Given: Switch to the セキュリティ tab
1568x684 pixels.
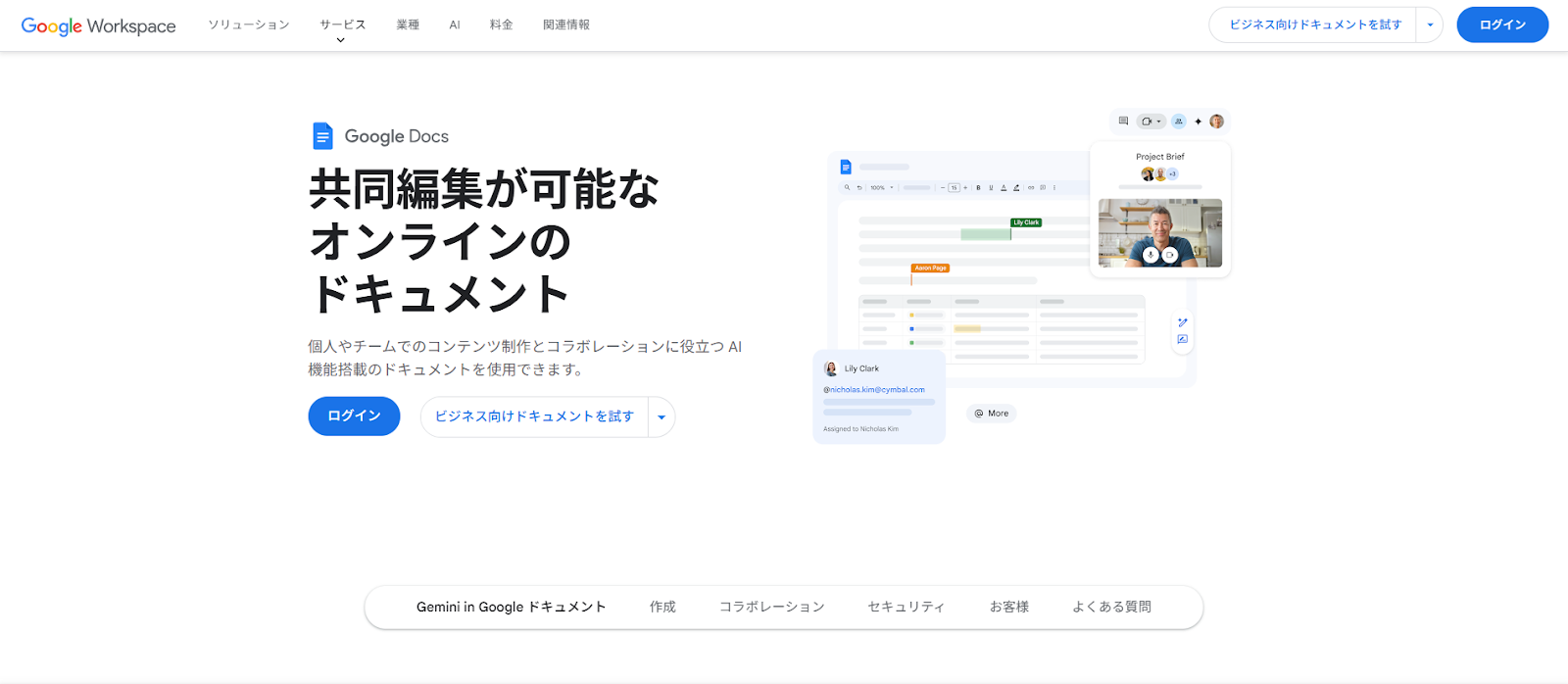Looking at the screenshot, I should click(906, 608).
